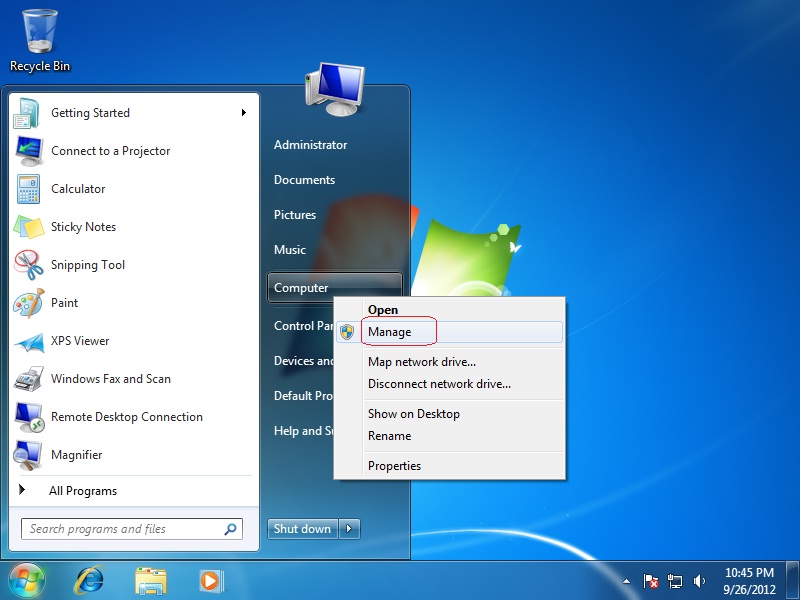800x600 pixels.
Task: Select Disconnect network drive...
Action: pyautogui.click(x=449, y=384)
